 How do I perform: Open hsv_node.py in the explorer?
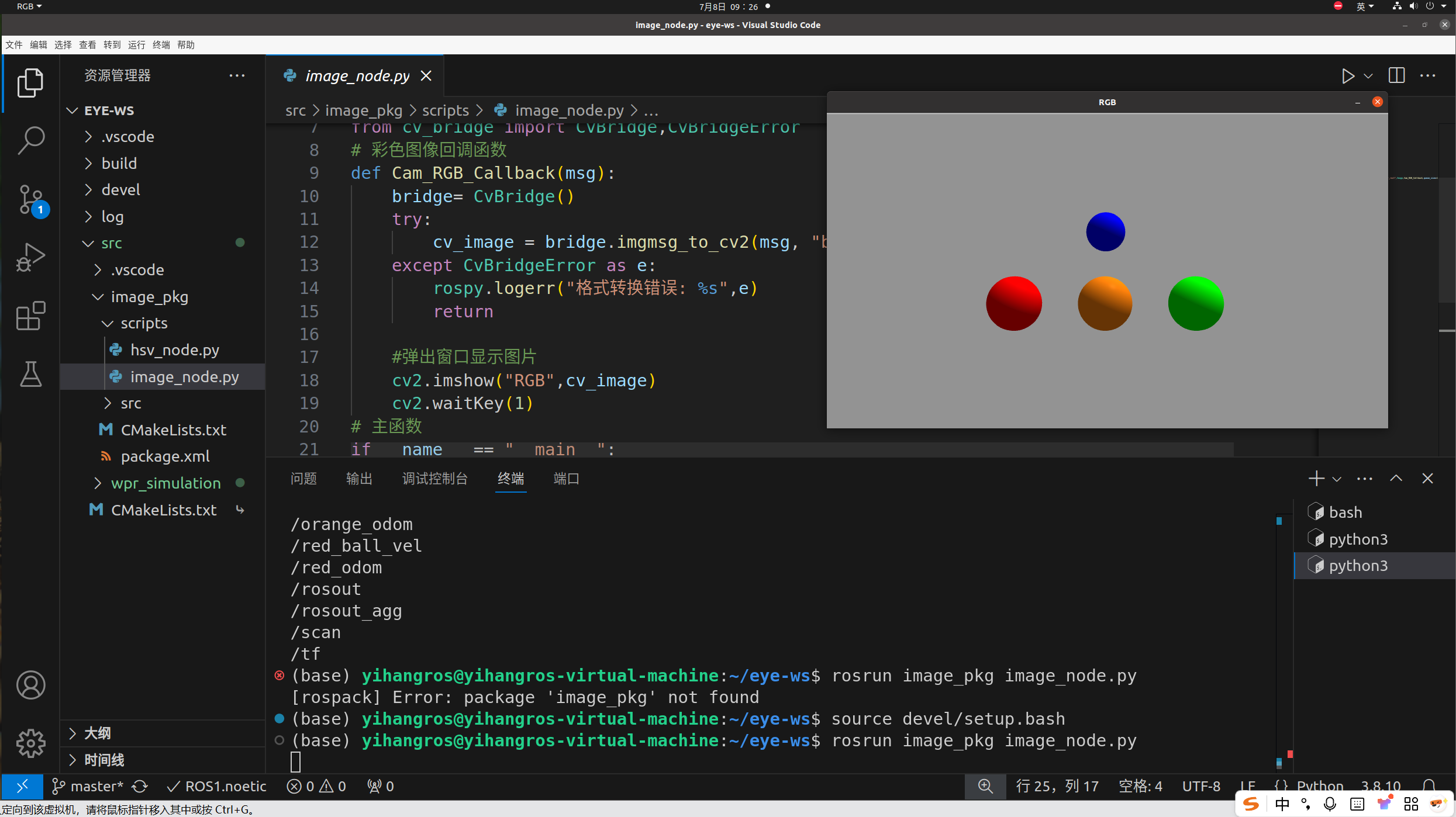(x=174, y=350)
